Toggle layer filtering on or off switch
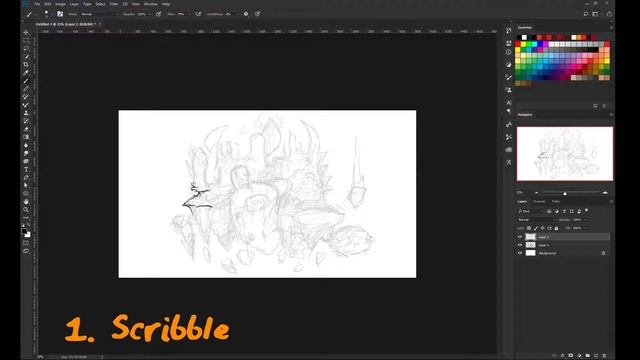The width and height of the screenshot is (640, 360). click(x=587, y=211)
